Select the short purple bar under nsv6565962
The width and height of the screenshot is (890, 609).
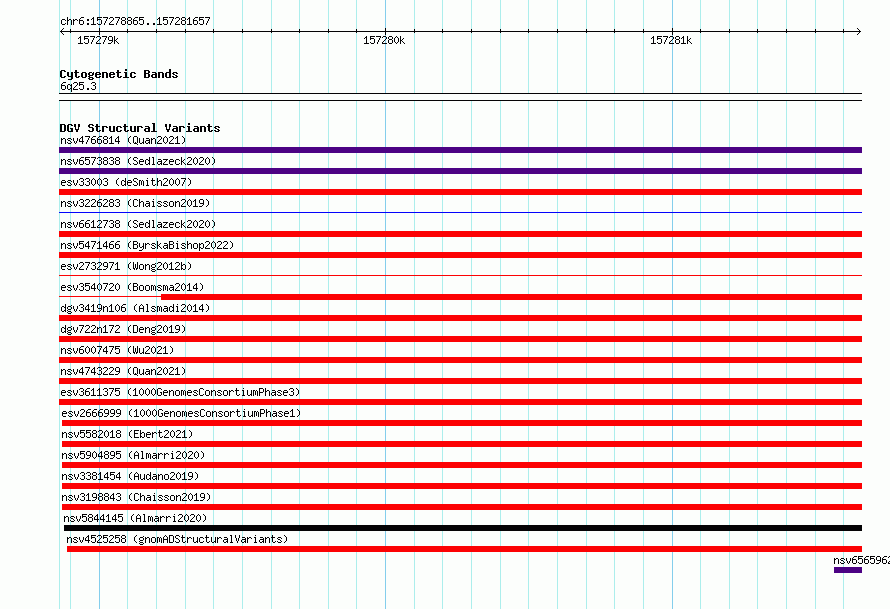click(848, 570)
